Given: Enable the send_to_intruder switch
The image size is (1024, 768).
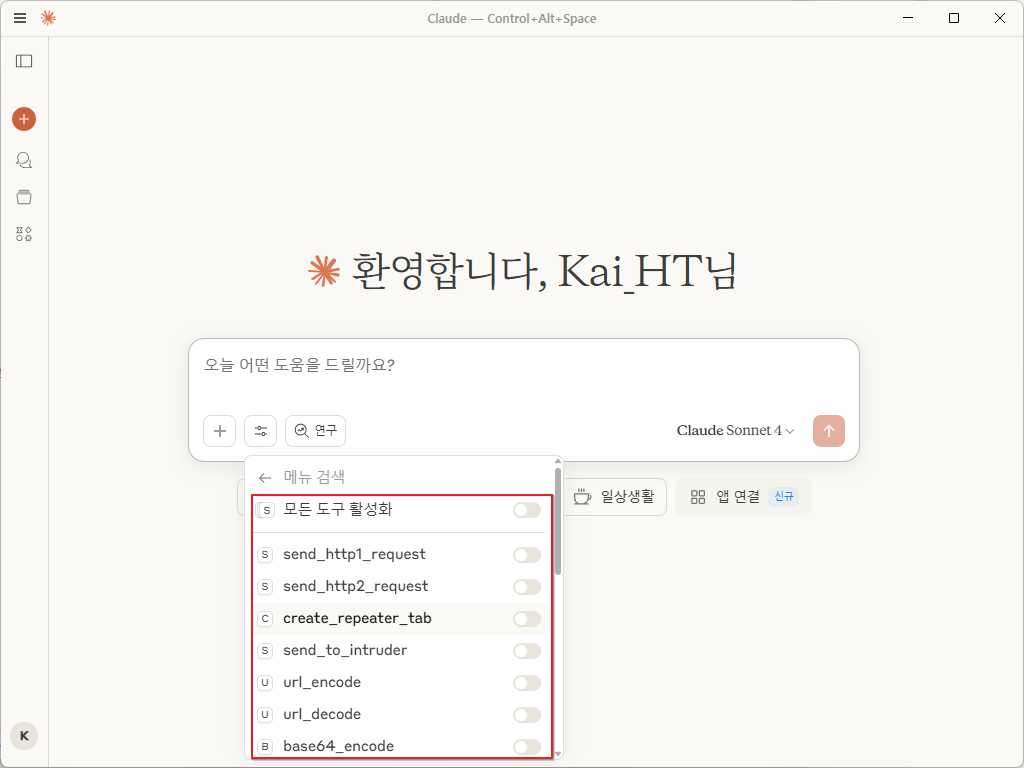Looking at the screenshot, I should tap(527, 651).
